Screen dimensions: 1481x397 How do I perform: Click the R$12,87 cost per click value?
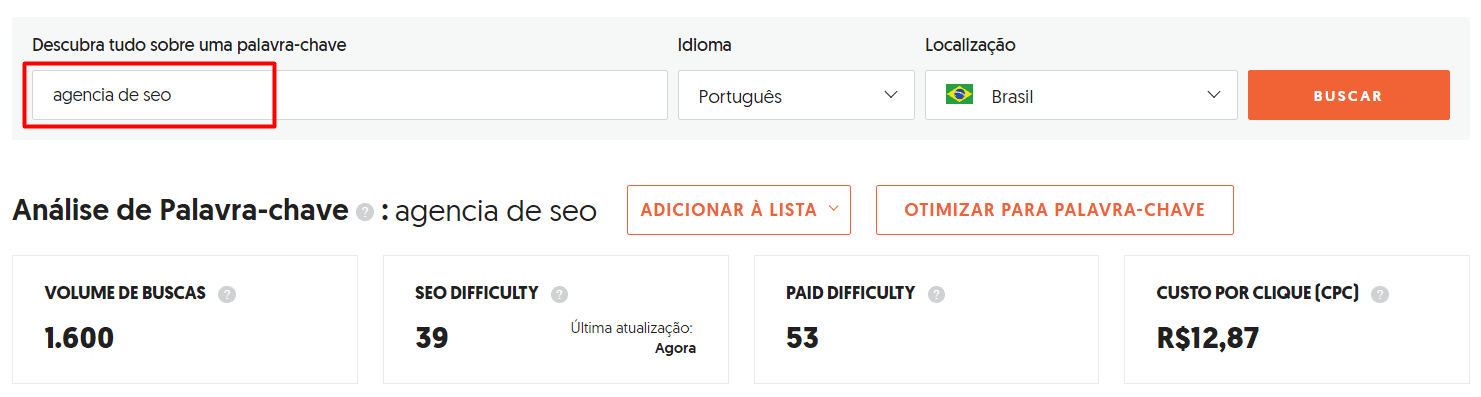click(x=1208, y=338)
